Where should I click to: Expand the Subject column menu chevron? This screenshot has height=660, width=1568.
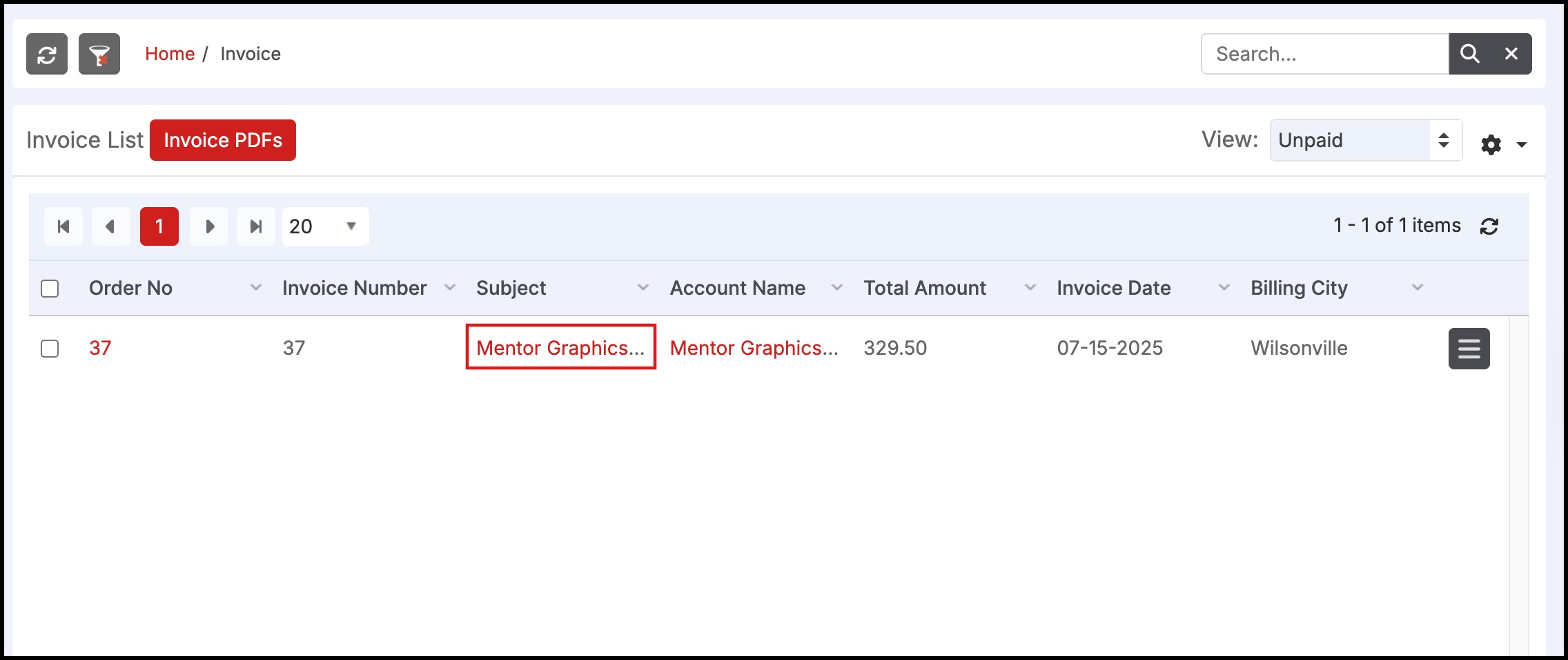point(643,288)
